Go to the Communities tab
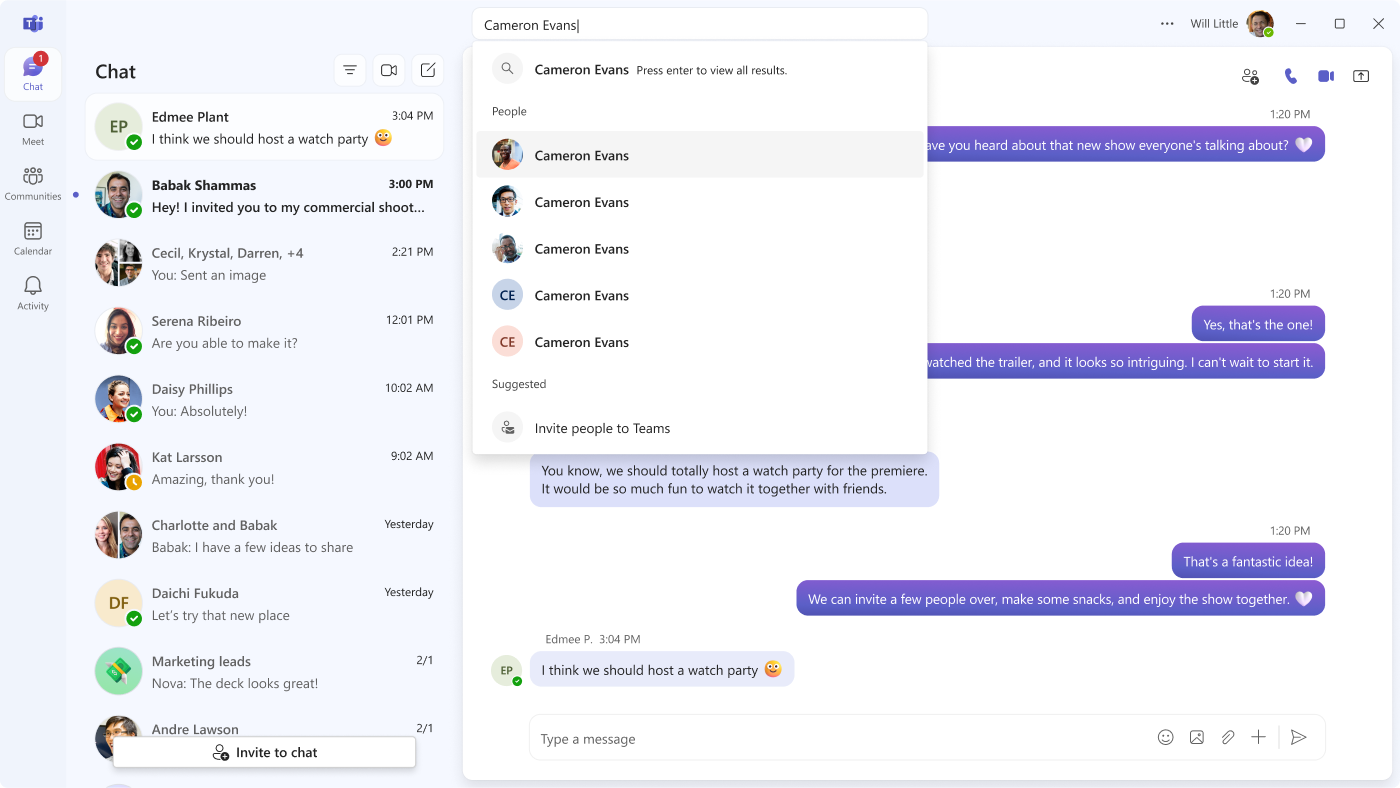The width and height of the screenshot is (1400, 788). [x=33, y=184]
